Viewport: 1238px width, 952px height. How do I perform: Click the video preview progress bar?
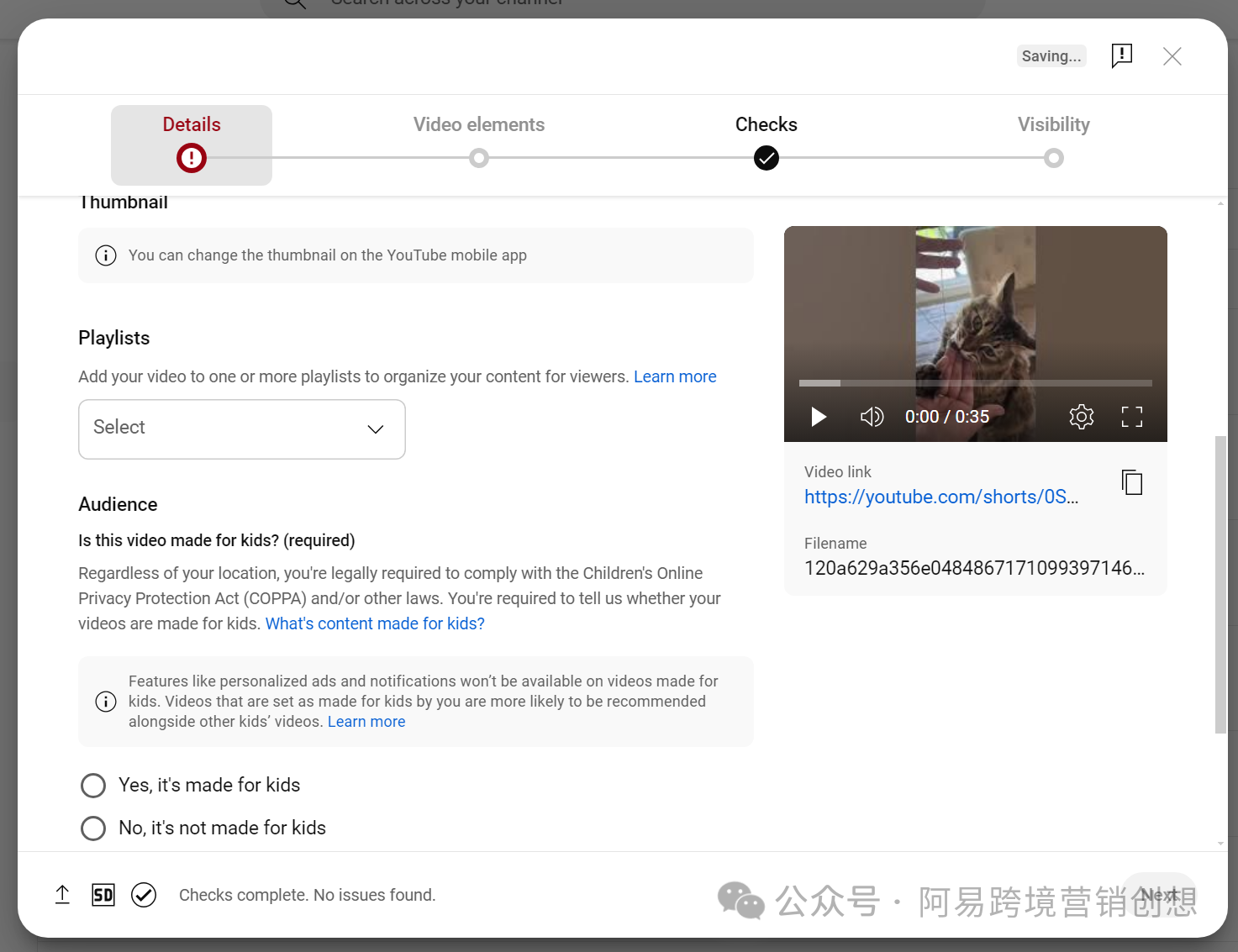tap(975, 383)
